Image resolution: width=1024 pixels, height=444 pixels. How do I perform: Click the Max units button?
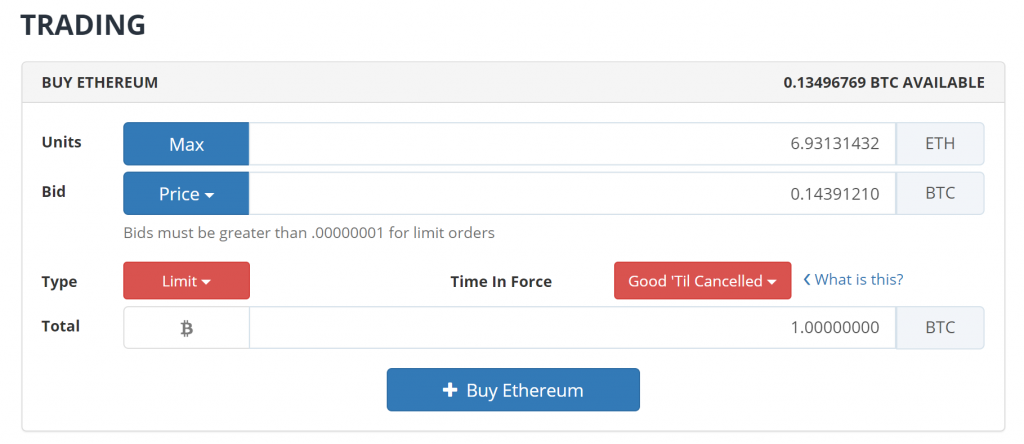pos(186,144)
